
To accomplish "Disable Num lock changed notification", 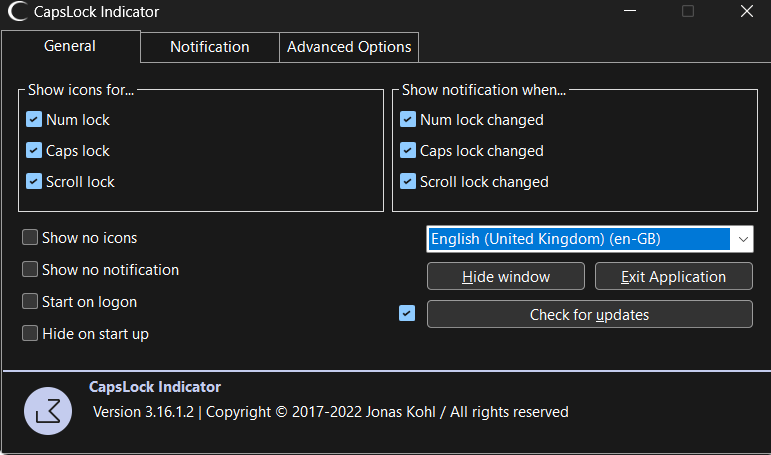I will (x=408, y=119).
